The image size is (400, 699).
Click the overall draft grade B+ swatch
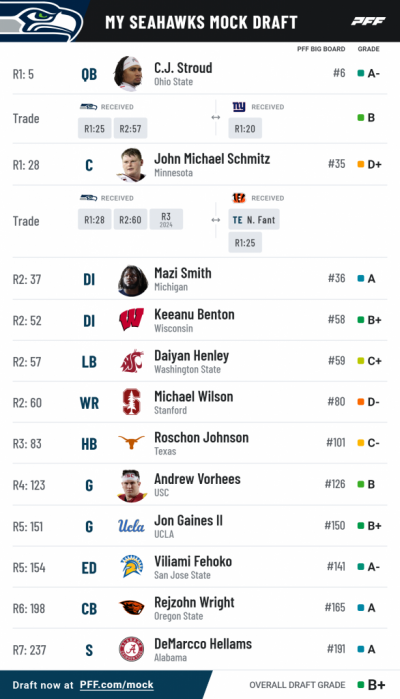(361, 685)
